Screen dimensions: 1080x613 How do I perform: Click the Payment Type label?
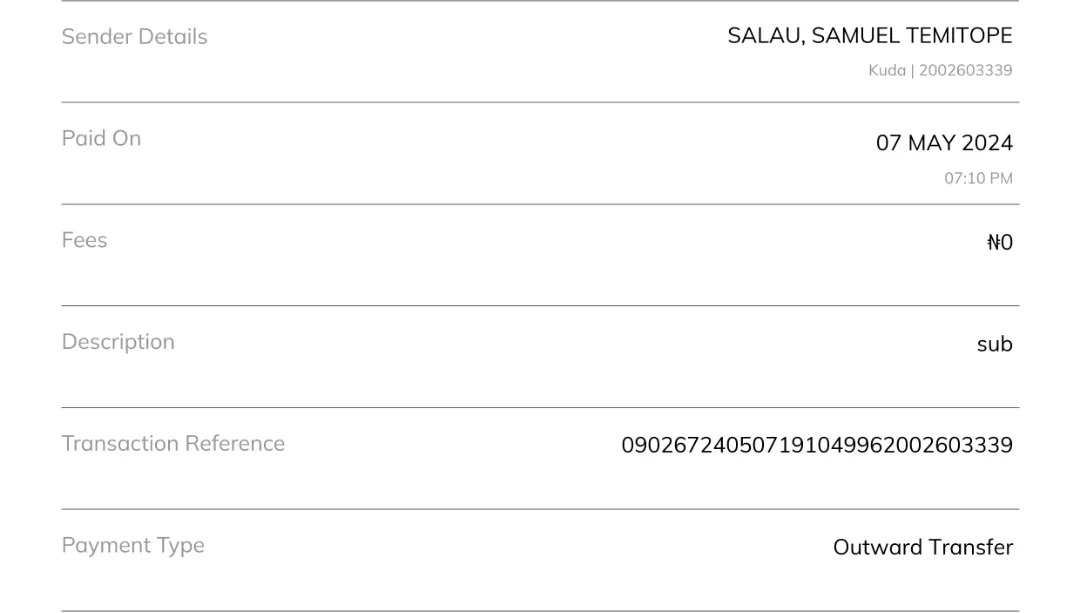coord(133,545)
